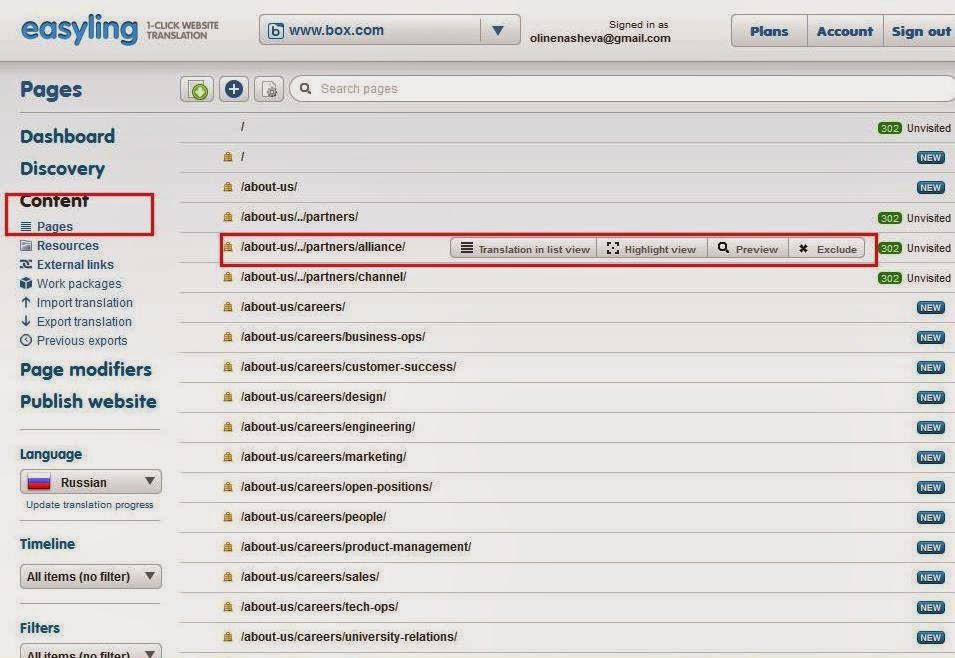
Task: Open Work packages link
Action: pos(79,283)
